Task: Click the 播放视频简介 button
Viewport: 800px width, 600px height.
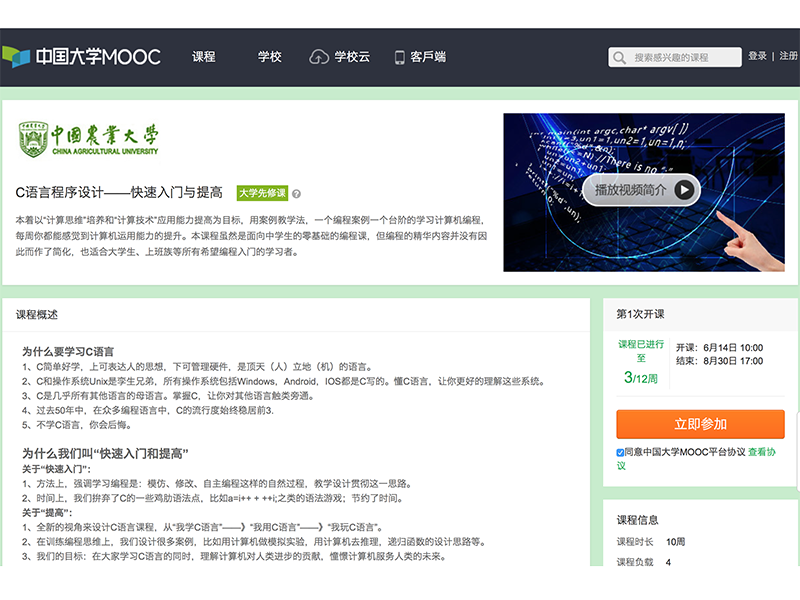Action: [641, 190]
